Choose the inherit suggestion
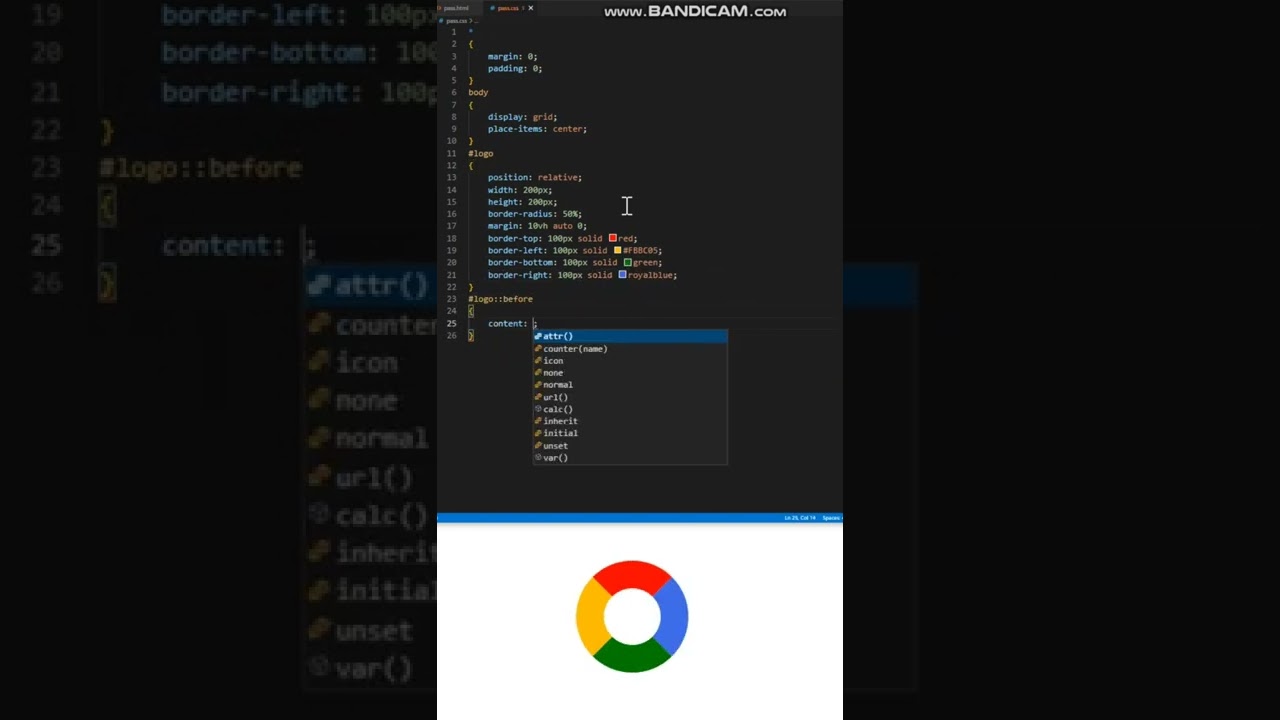This screenshot has height=720, width=1280. (x=630, y=421)
